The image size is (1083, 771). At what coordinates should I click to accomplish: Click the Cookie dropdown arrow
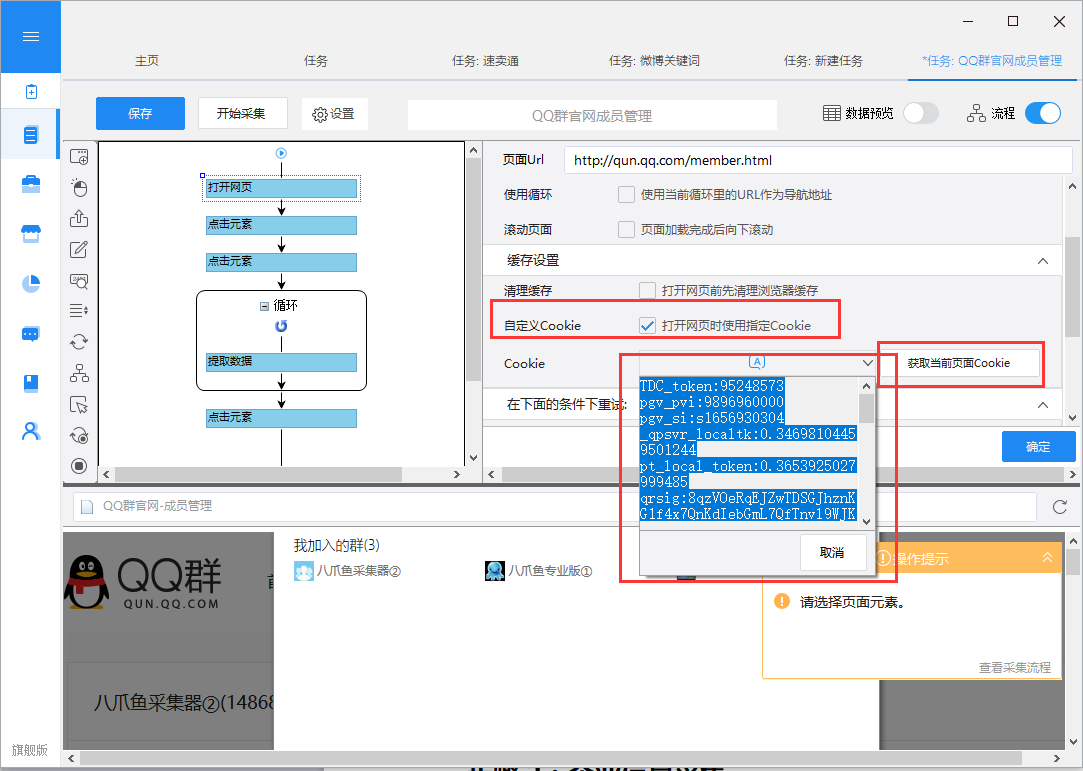868,363
